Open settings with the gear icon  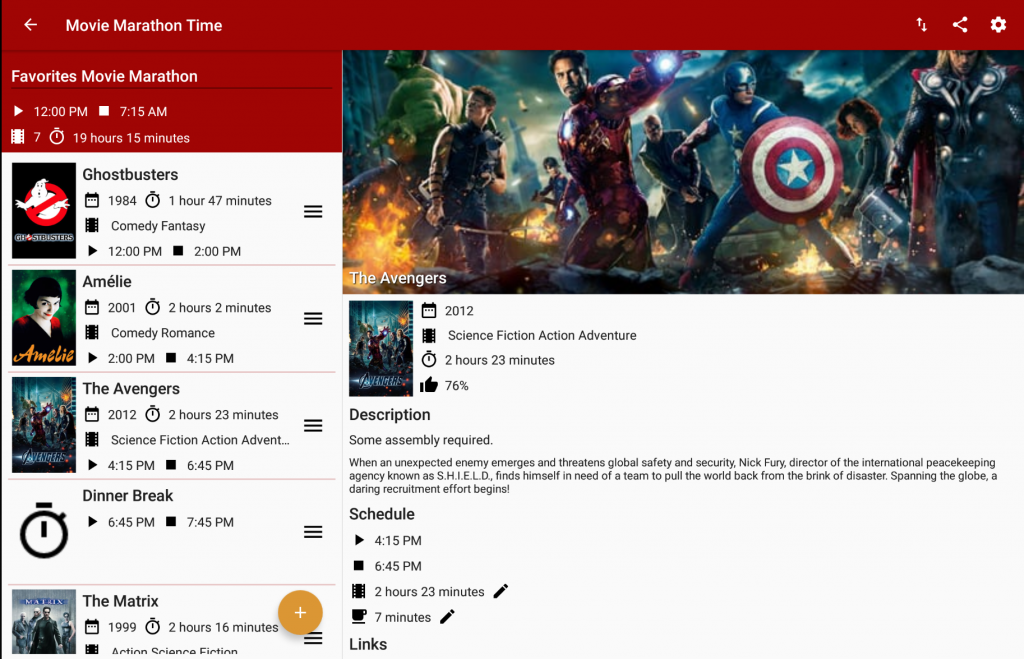click(x=998, y=25)
